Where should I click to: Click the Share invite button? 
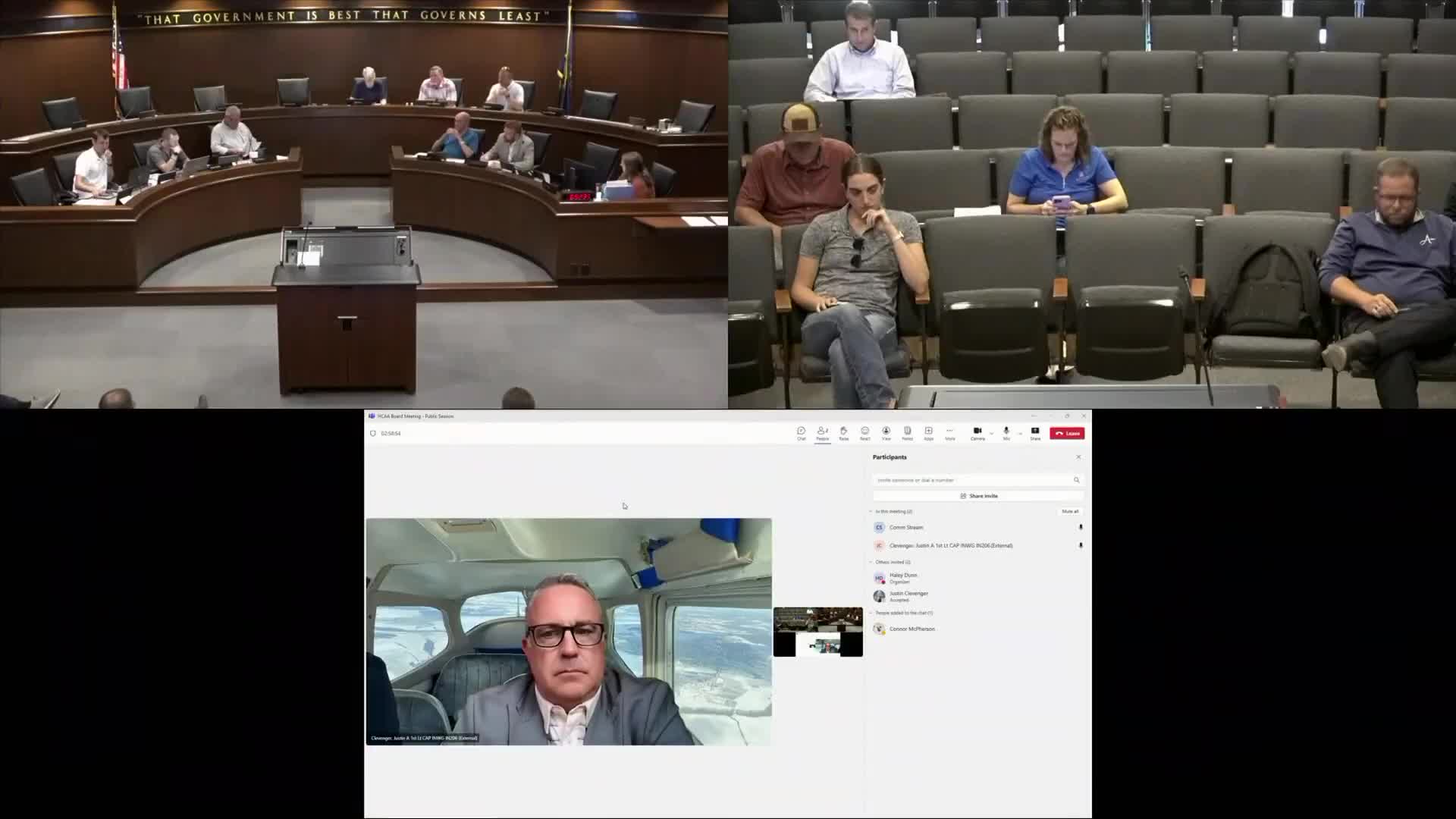[x=982, y=496]
